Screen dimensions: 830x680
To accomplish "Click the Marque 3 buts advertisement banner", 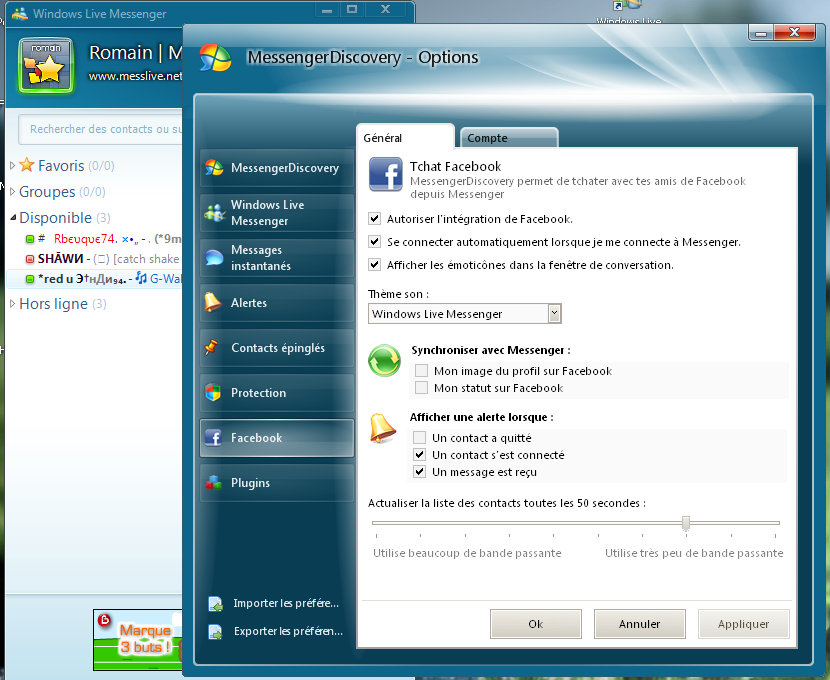I will point(138,640).
